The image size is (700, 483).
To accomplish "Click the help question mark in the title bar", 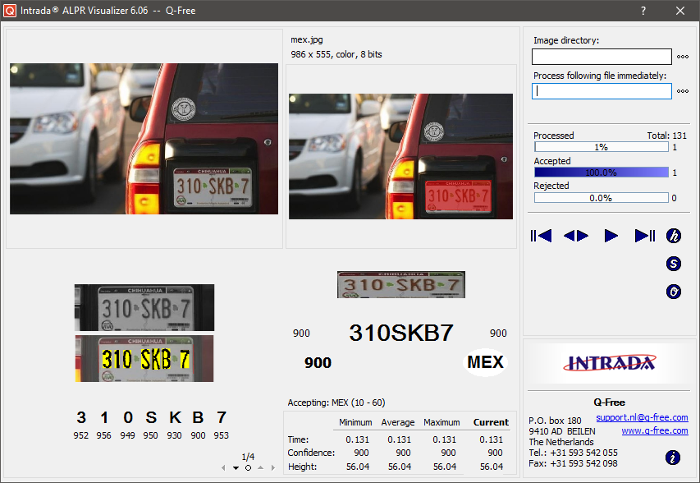I will 643,11.
